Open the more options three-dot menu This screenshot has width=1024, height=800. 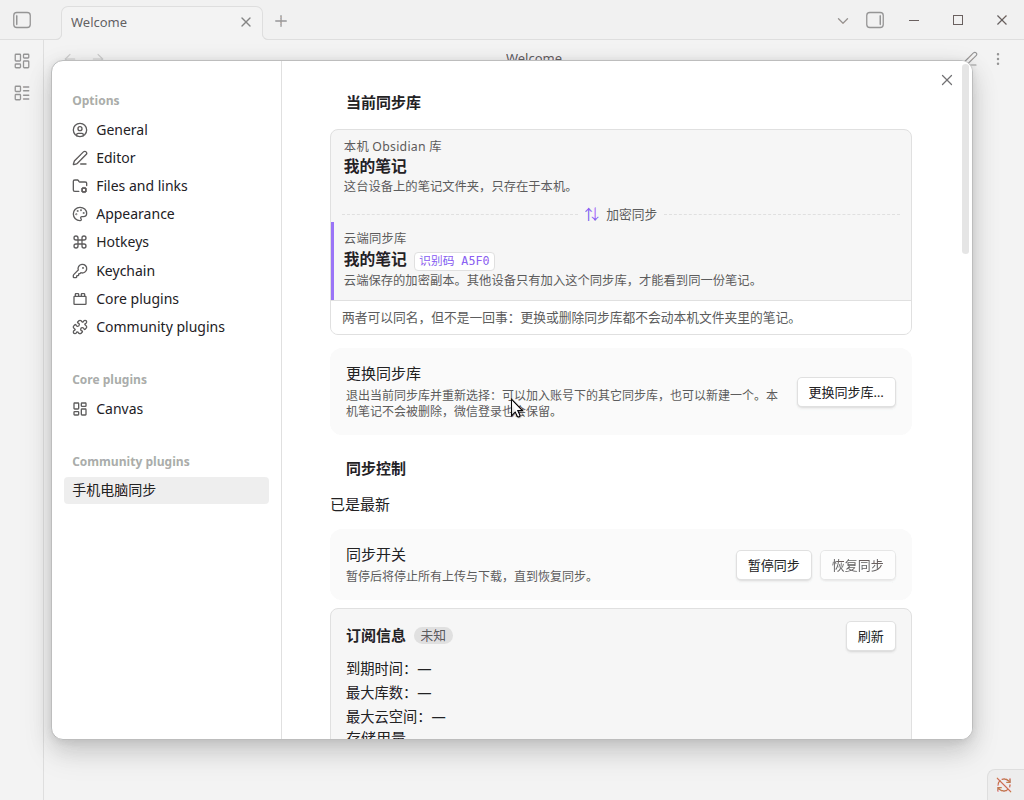998,59
